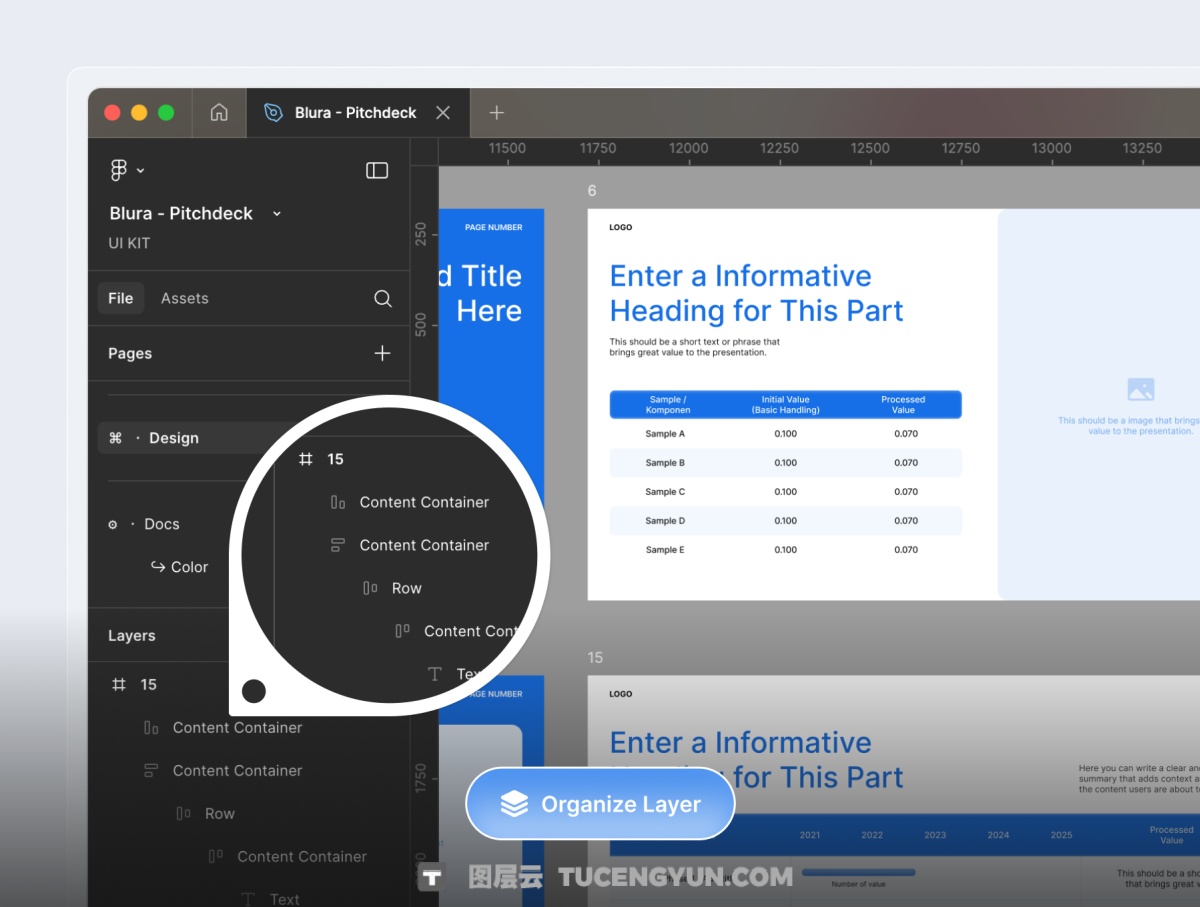The height and width of the screenshot is (907, 1200).
Task: Open the home tab icon
Action: pyautogui.click(x=219, y=113)
